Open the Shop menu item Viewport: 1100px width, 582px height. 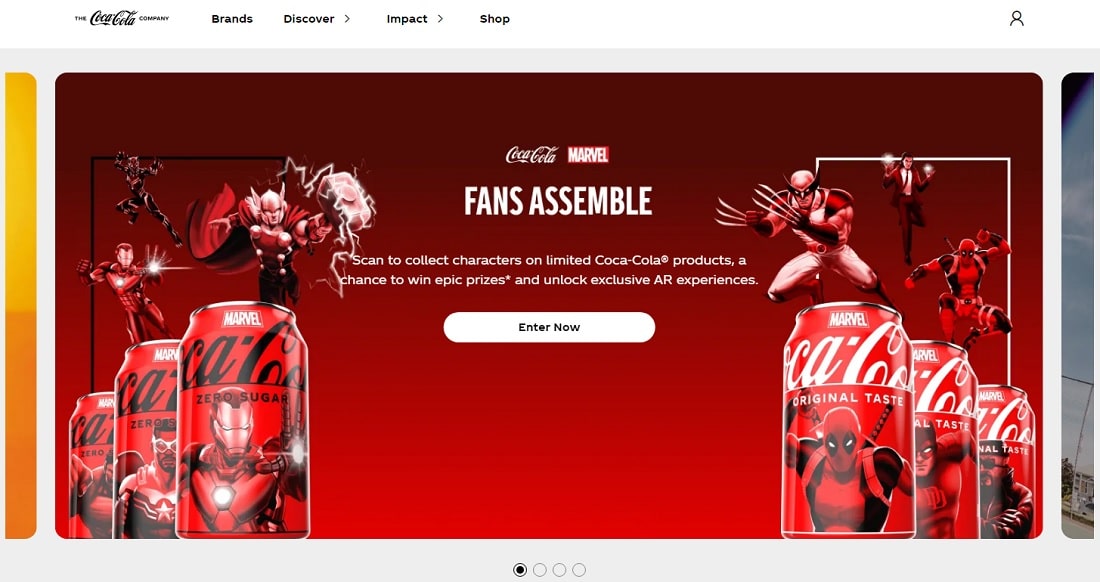point(495,19)
